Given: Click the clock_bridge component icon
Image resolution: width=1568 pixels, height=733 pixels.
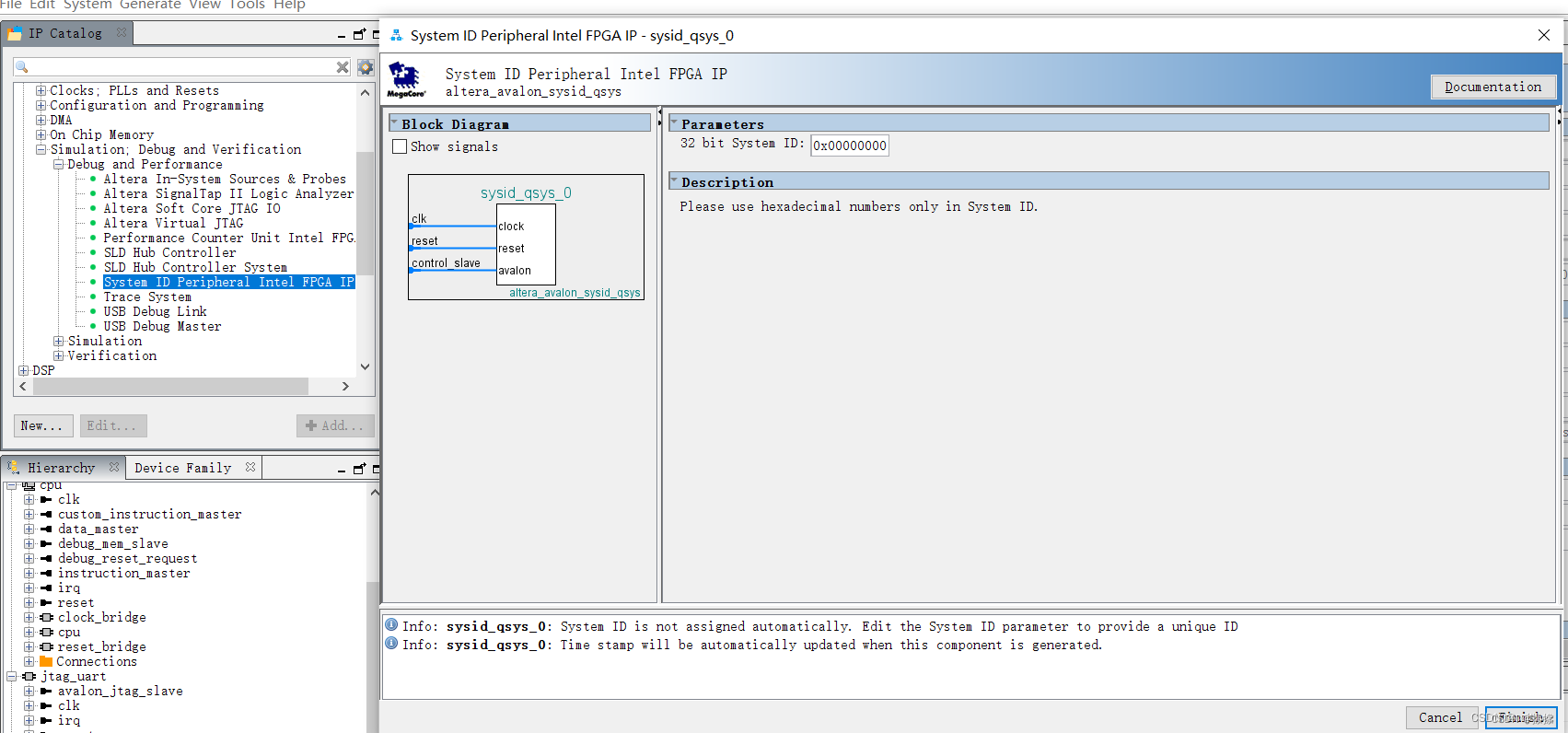Looking at the screenshot, I should point(46,617).
